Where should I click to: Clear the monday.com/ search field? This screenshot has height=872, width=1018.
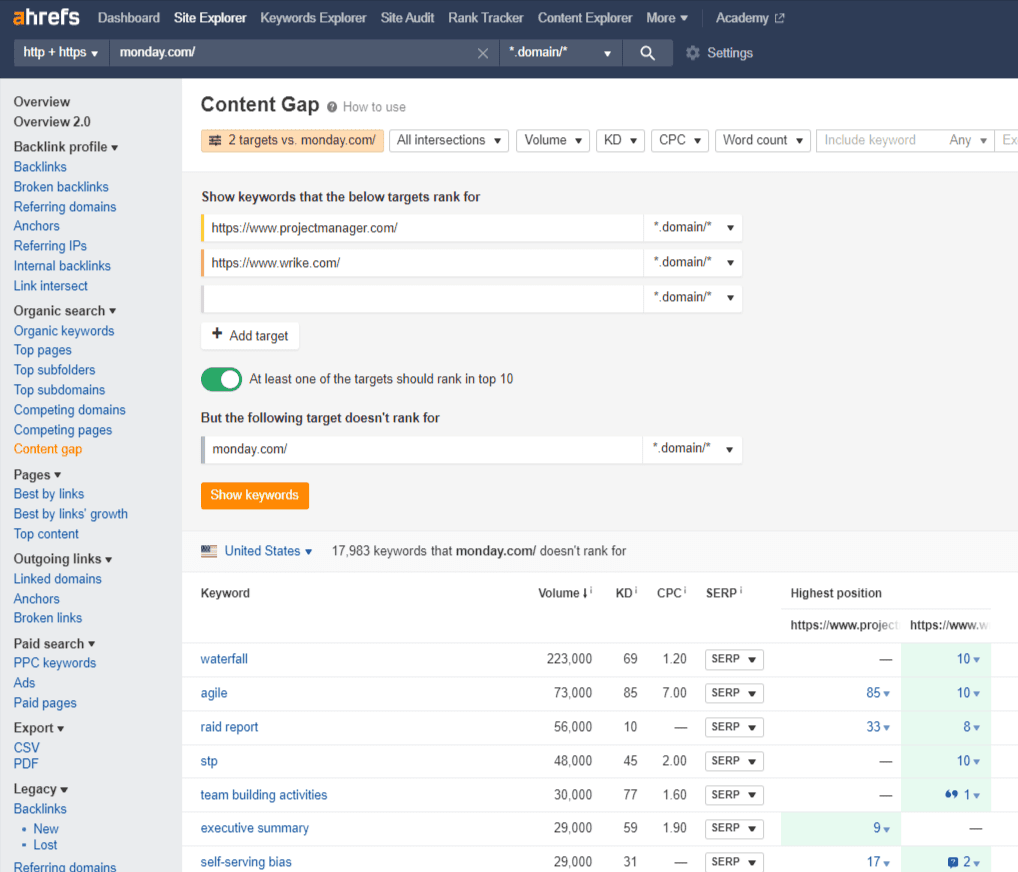[483, 53]
